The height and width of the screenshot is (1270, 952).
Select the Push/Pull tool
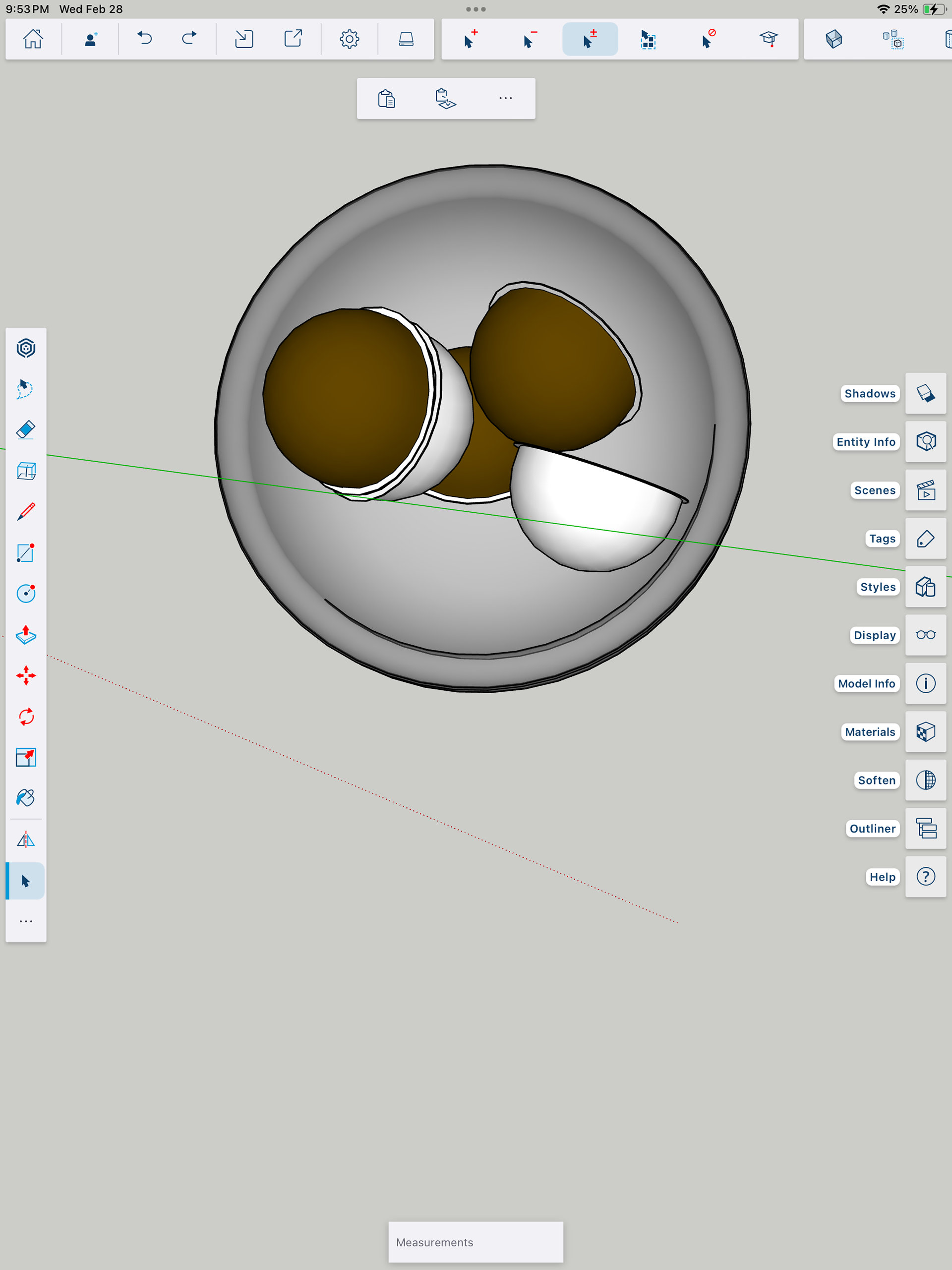click(26, 634)
